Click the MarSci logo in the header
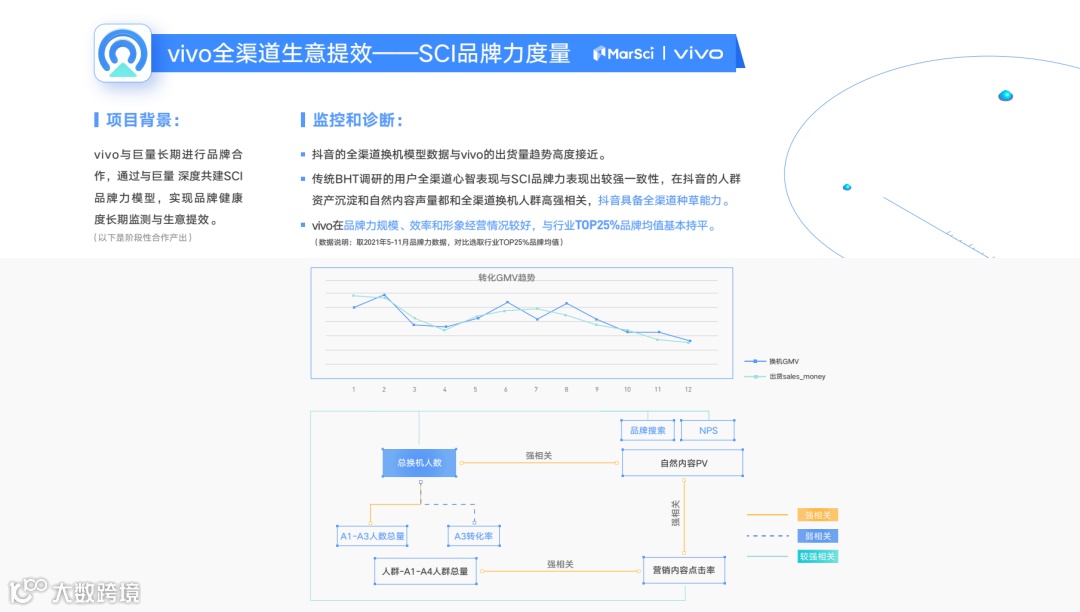The height and width of the screenshot is (612, 1080). coord(623,53)
